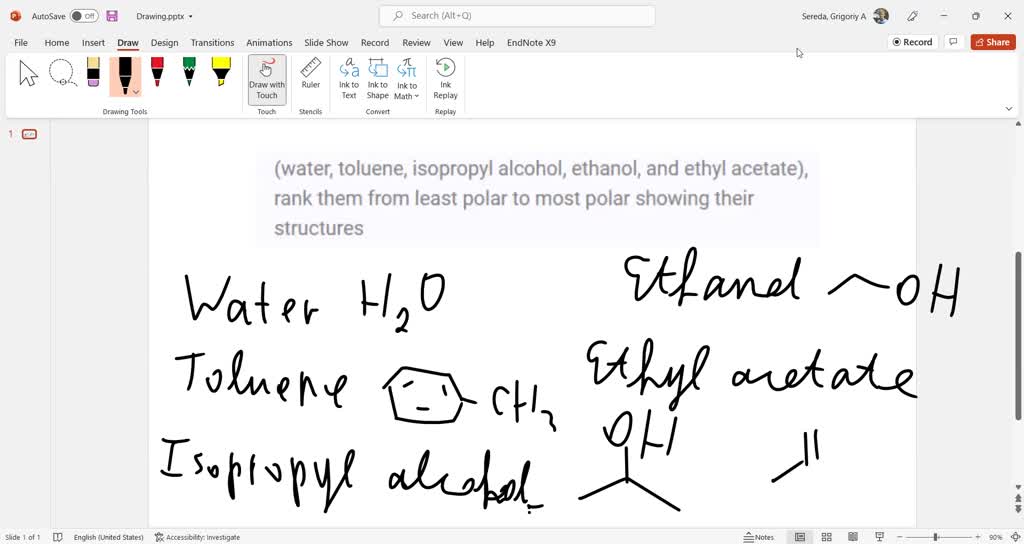Switch to Reading View
Viewport: 1024px width, 544px height.
(x=853, y=537)
